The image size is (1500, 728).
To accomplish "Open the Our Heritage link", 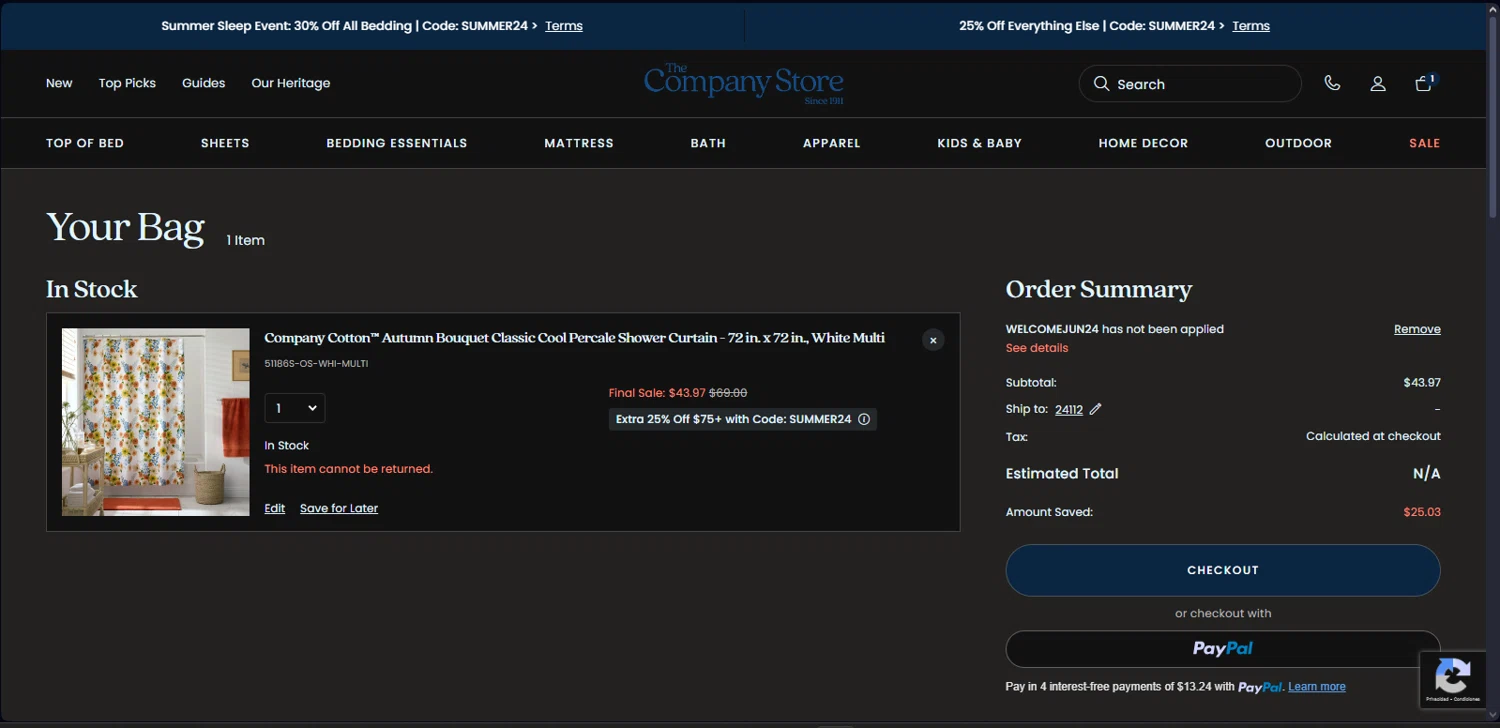I will pos(291,83).
